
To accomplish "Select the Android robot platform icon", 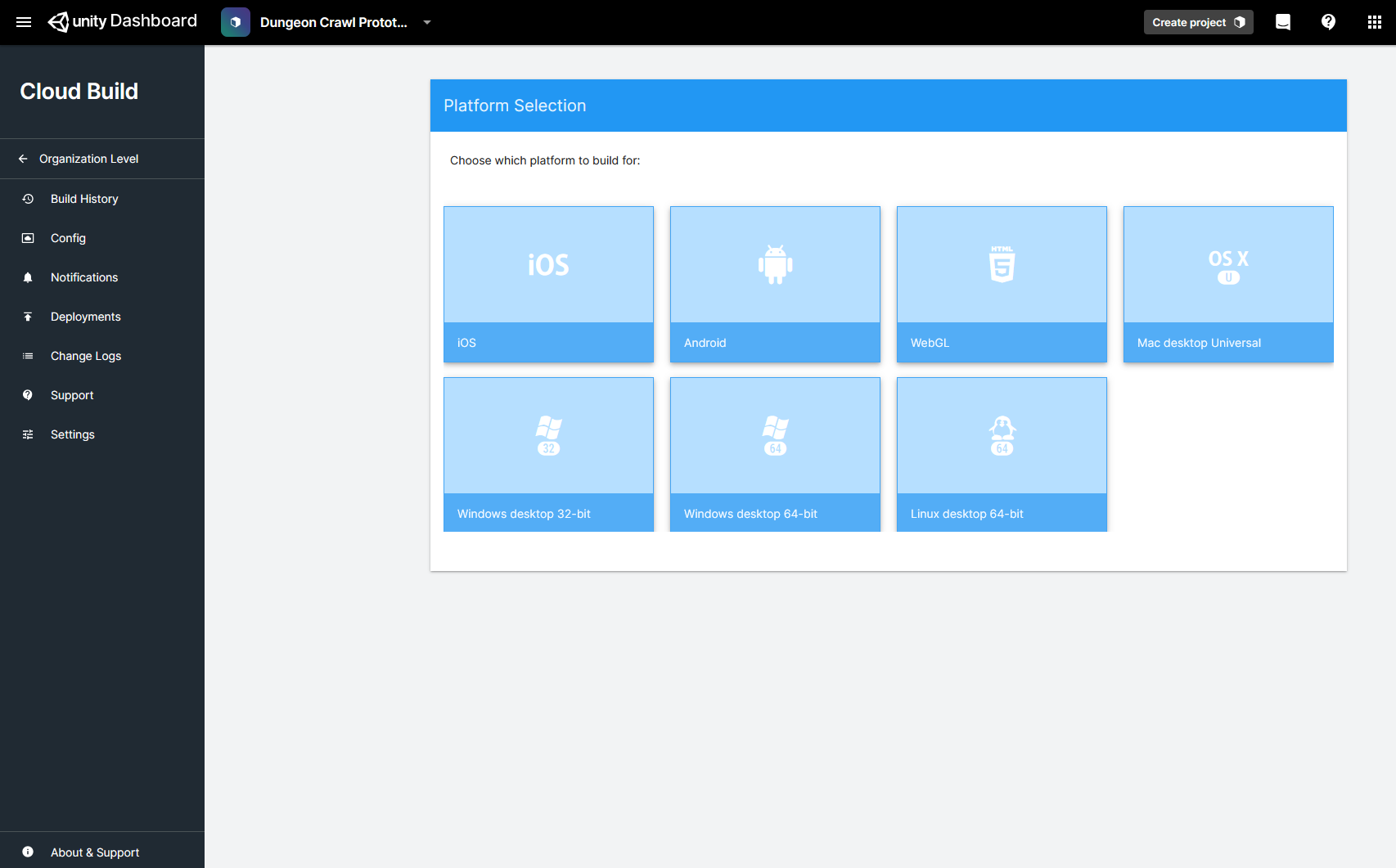I will (775, 264).
